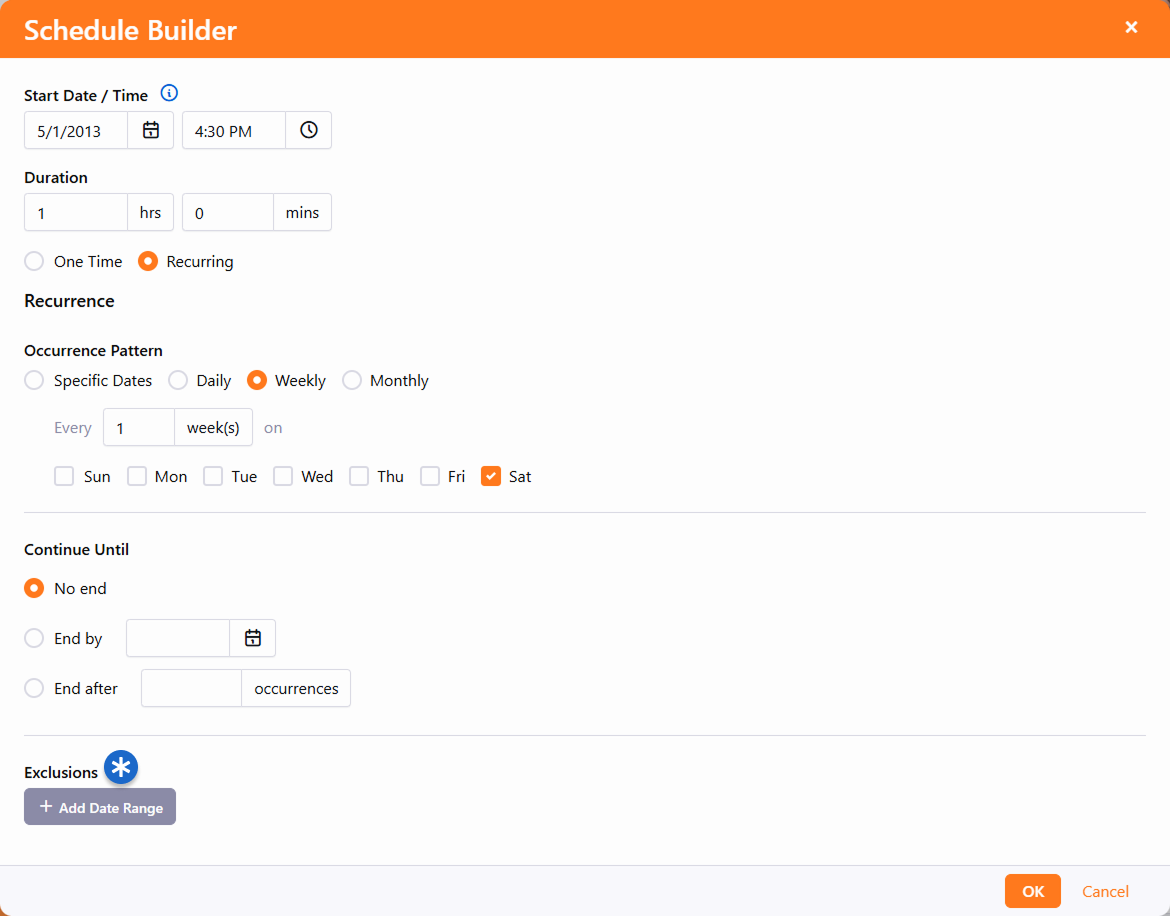The image size is (1170, 916).
Task: Click the occurrences count input field
Action: [x=191, y=688]
